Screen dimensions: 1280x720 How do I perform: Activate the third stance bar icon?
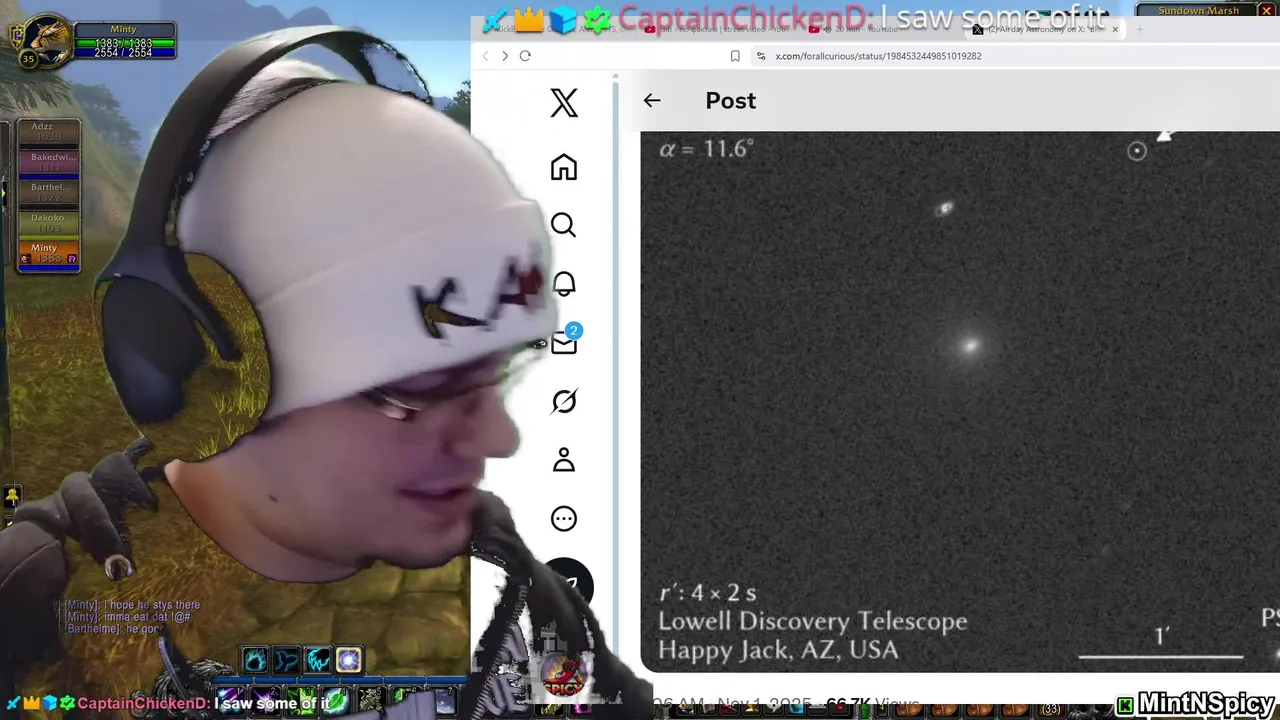click(318, 660)
